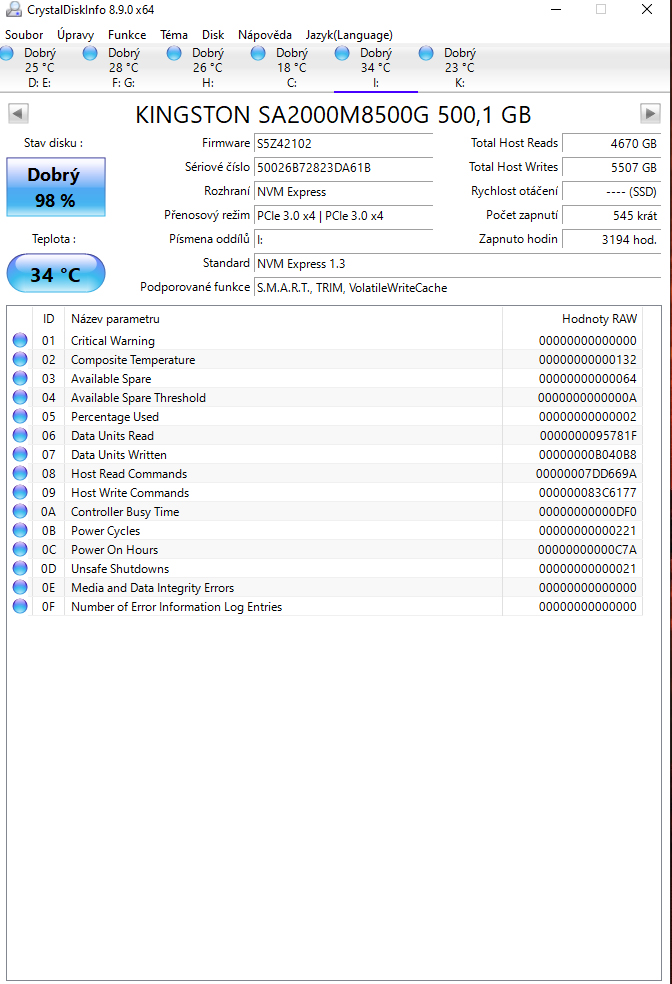The width and height of the screenshot is (672, 984).
Task: Click the RAW value 0000000095781F
Action: pyautogui.click(x=588, y=436)
